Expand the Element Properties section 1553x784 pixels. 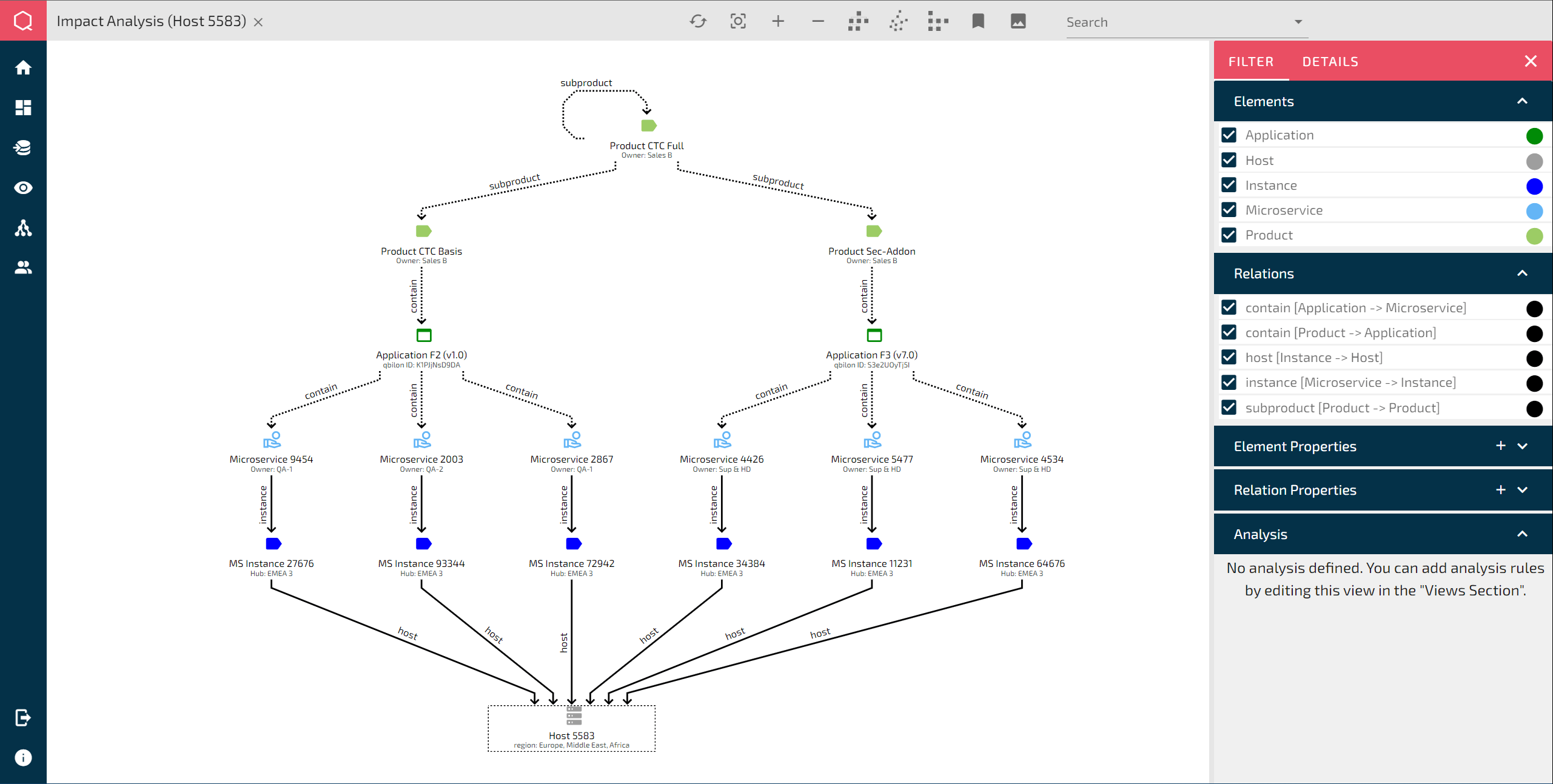coord(1523,446)
